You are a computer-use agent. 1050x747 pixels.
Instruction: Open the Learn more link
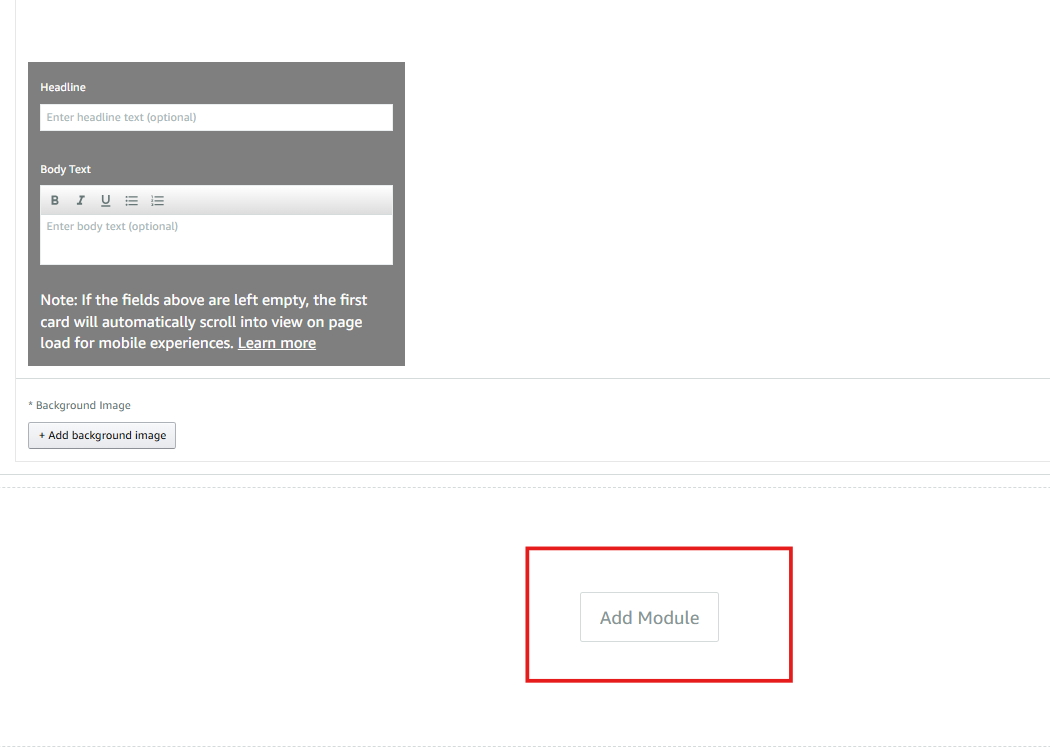pyautogui.click(x=277, y=343)
